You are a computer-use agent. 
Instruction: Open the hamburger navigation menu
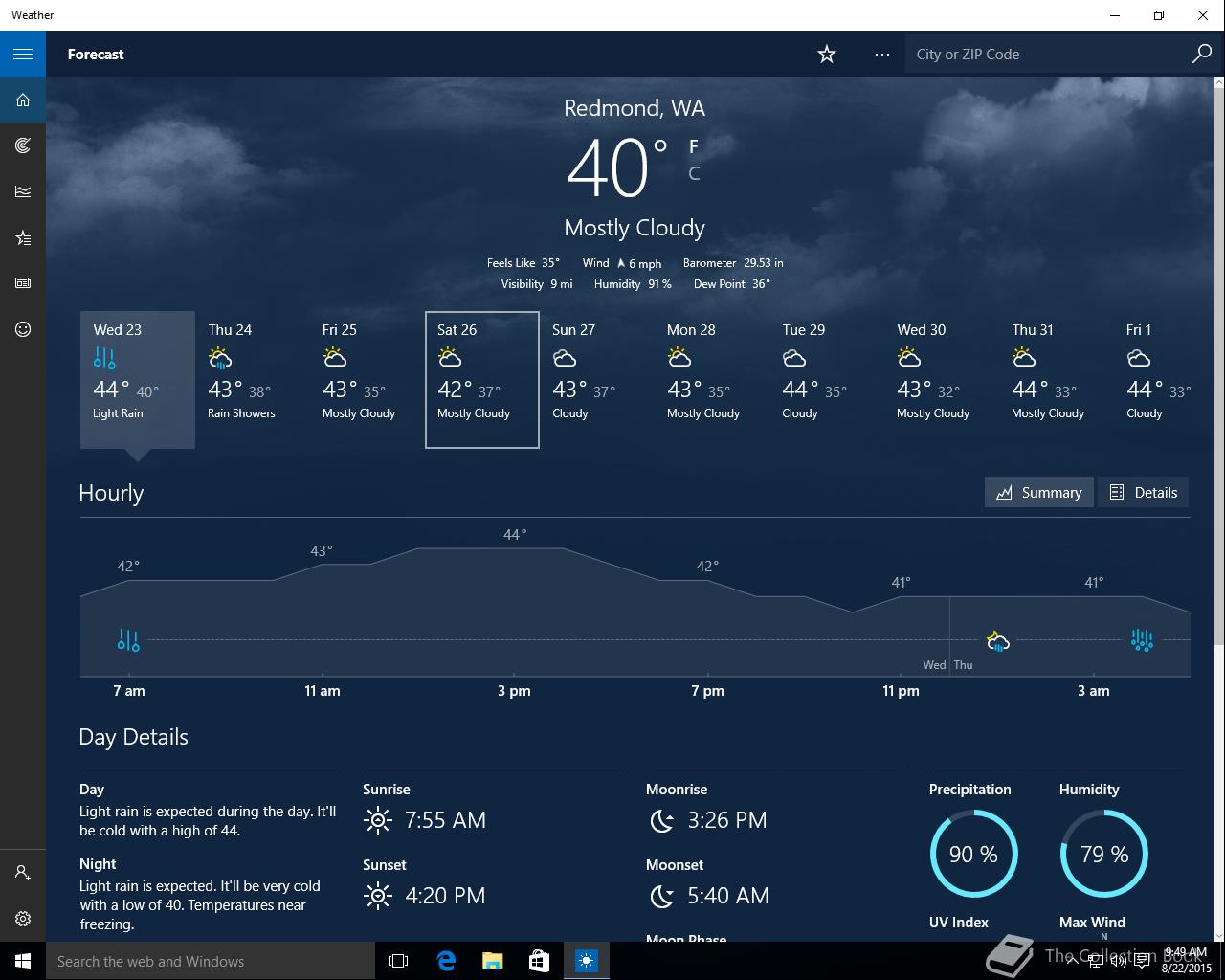(23, 54)
